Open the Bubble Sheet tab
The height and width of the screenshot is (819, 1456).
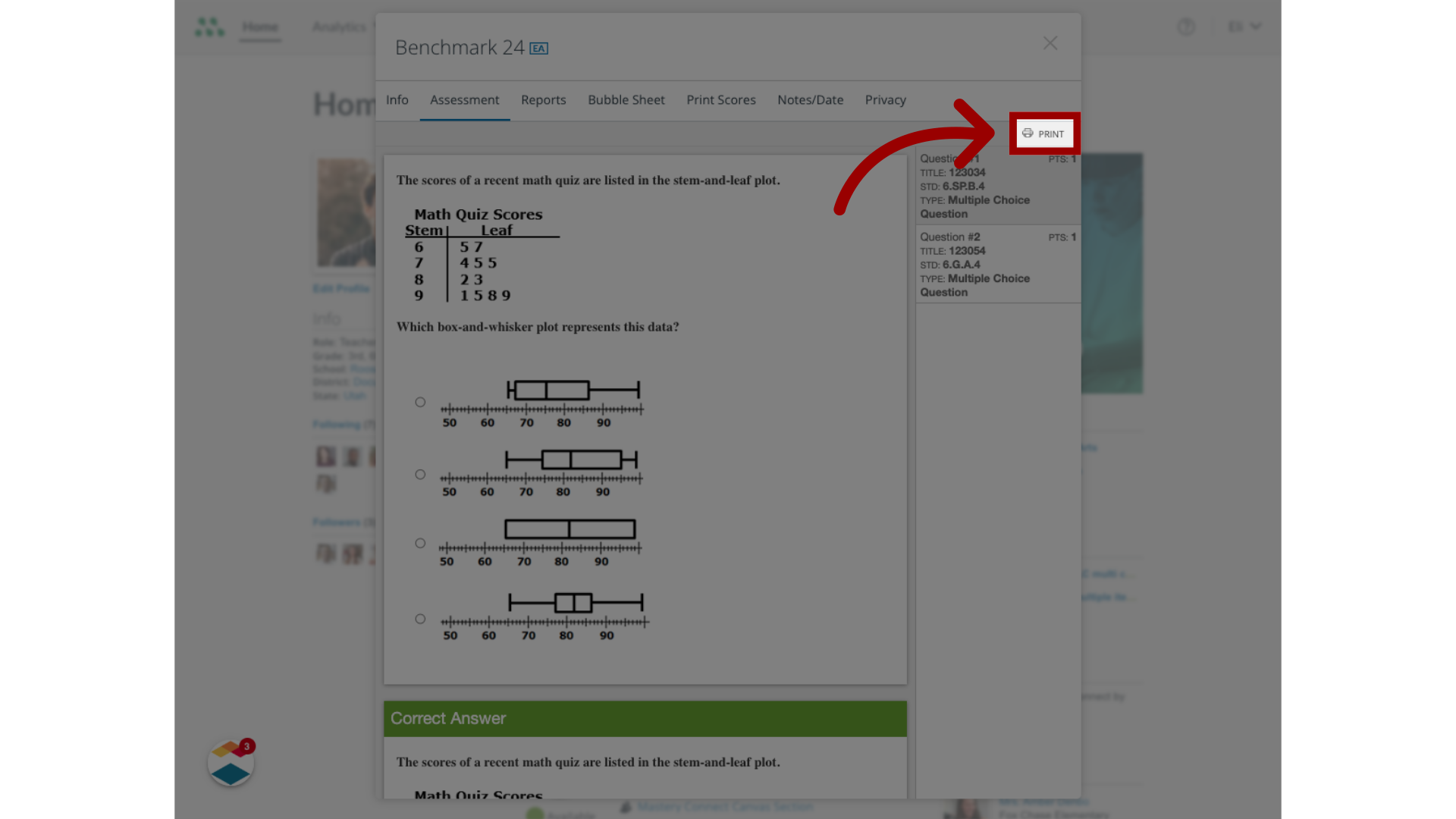[626, 100]
